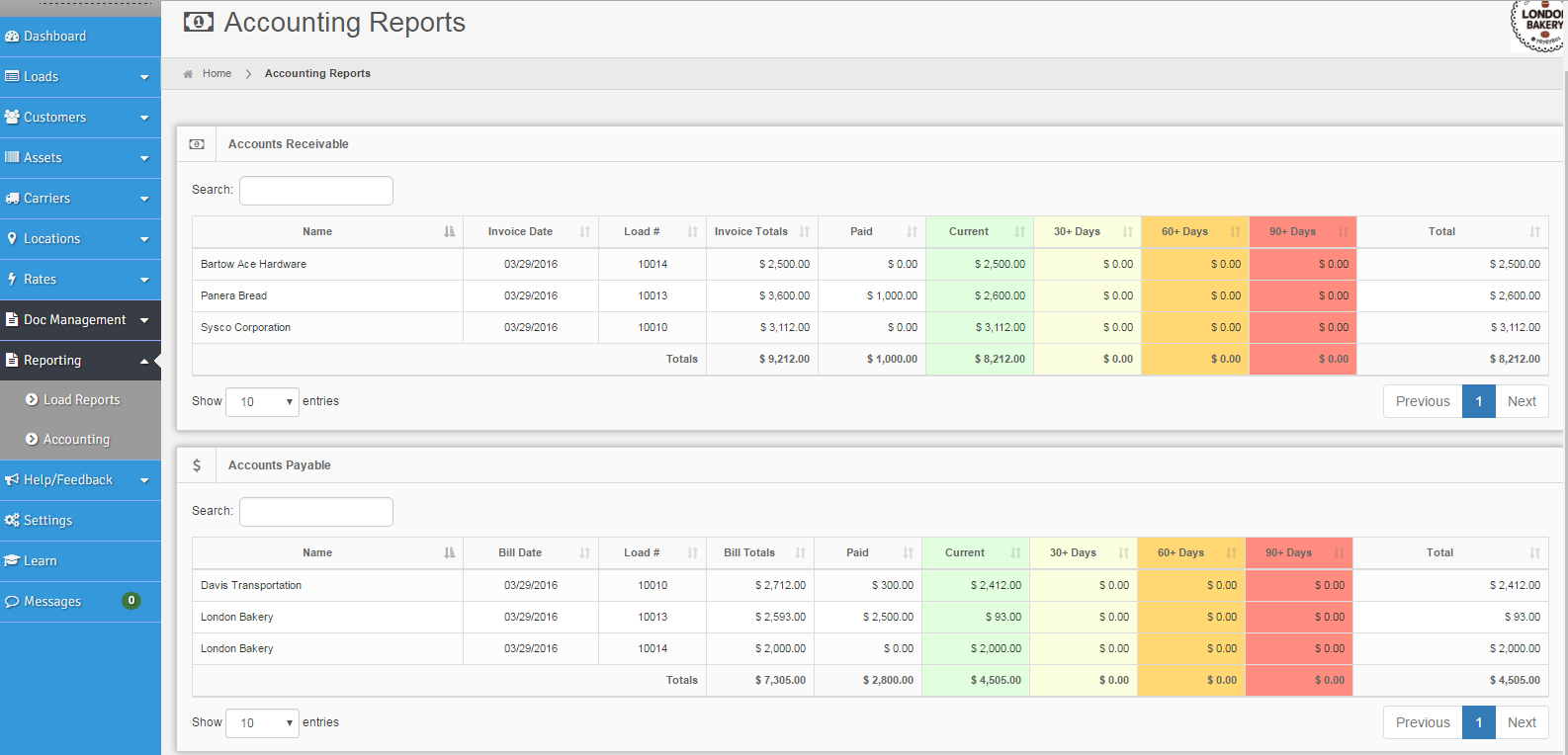Click the home icon in the breadcrumb

pyautogui.click(x=188, y=74)
